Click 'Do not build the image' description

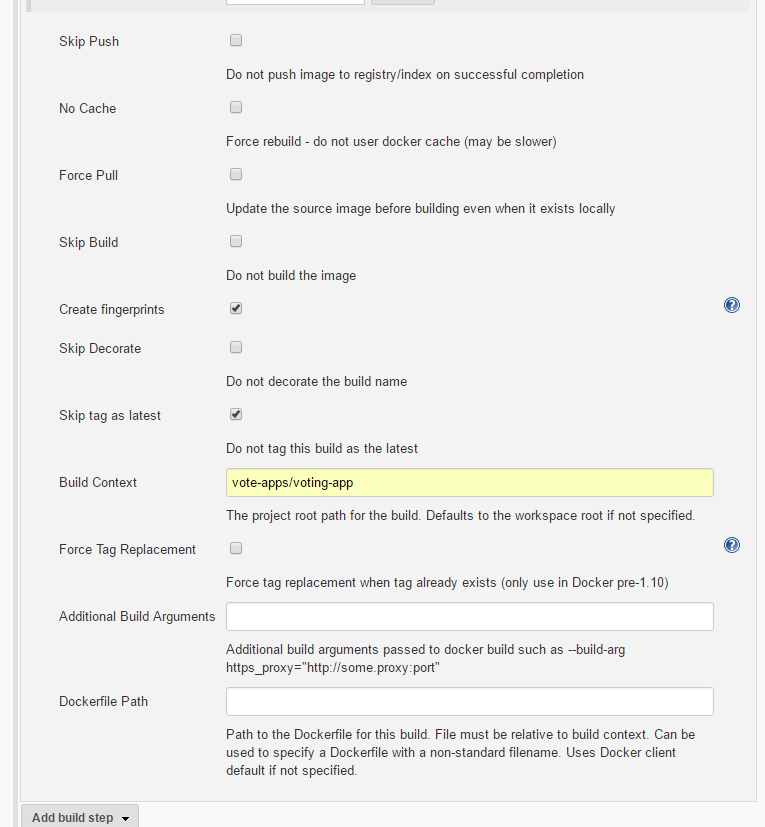tap(291, 275)
